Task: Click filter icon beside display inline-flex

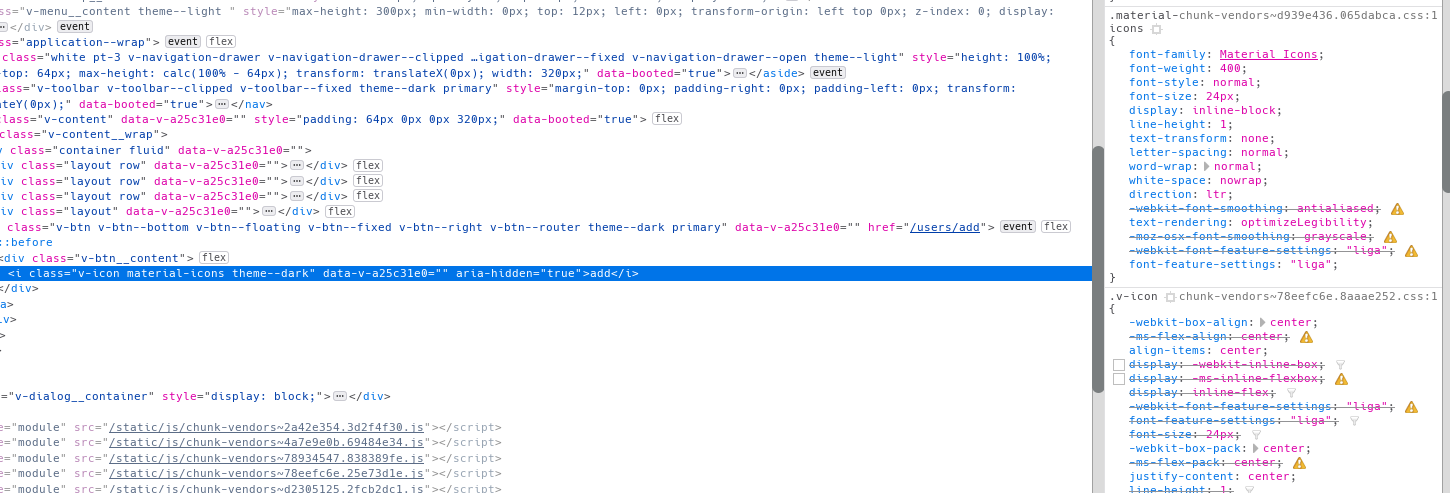Action: coord(1292,393)
